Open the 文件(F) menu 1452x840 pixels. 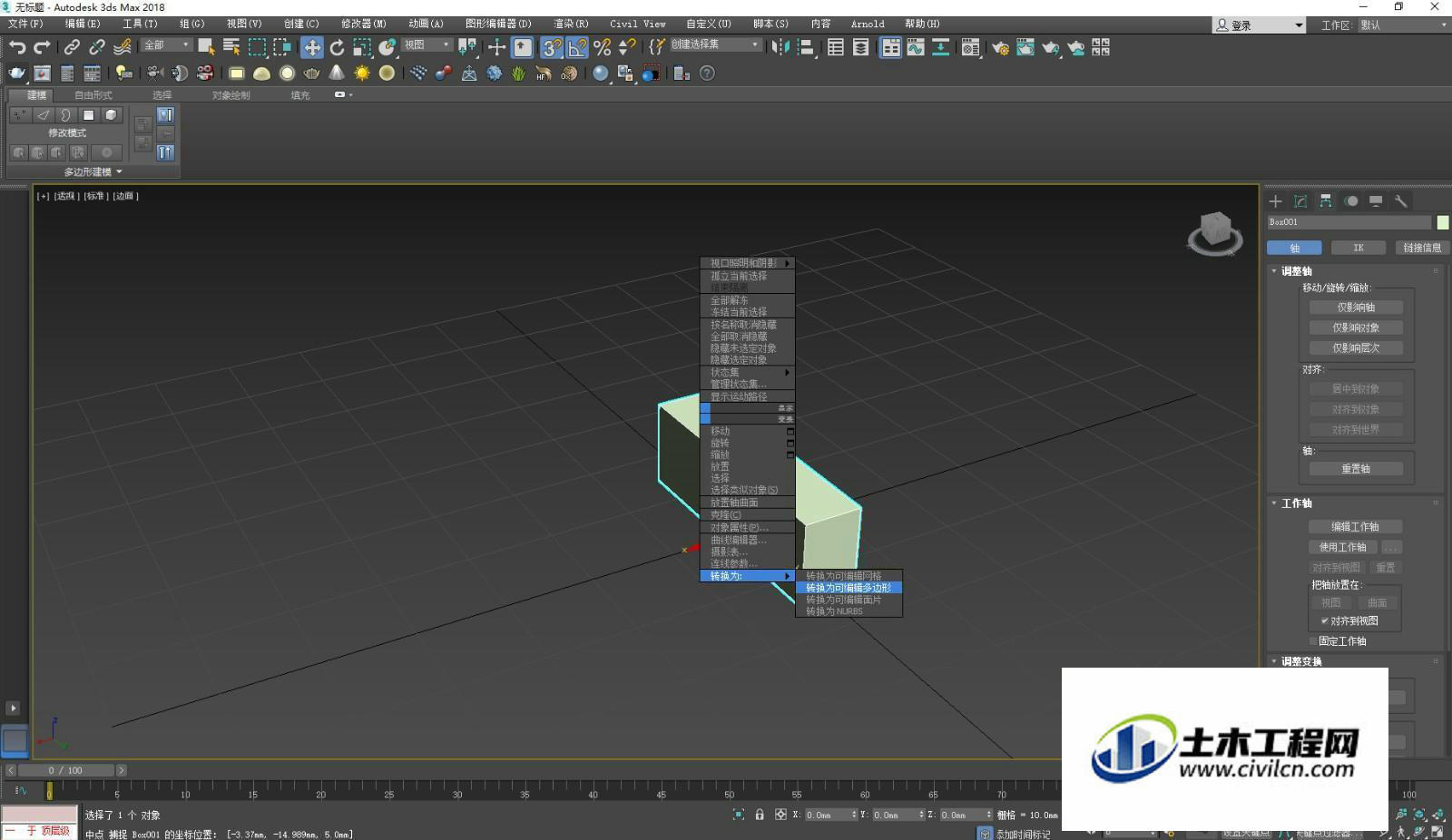click(x=25, y=24)
